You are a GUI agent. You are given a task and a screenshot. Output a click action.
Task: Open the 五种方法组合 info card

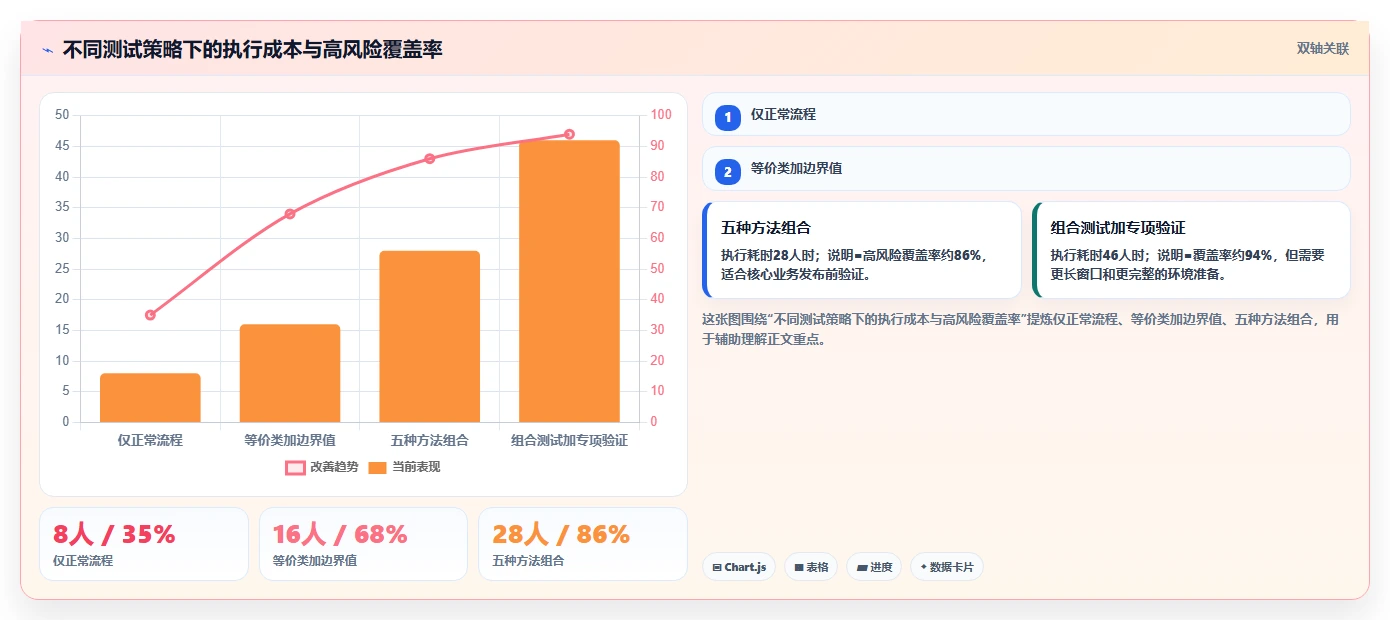[x=862, y=250]
